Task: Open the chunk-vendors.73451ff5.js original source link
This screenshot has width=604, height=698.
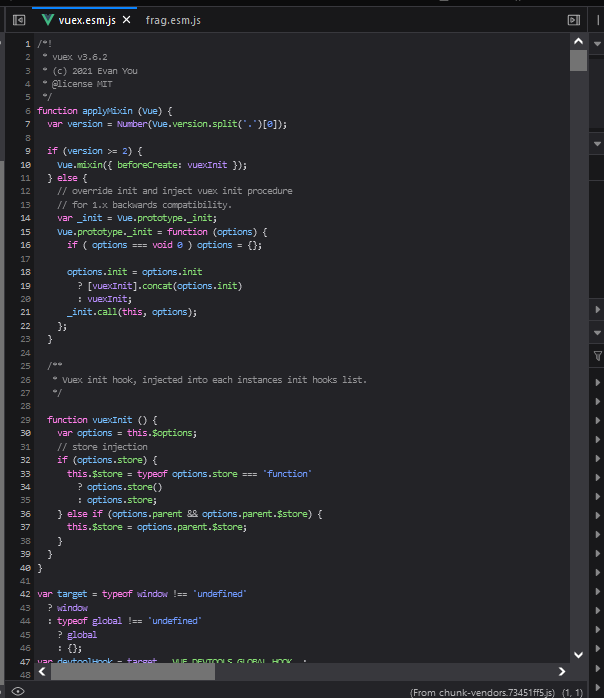Action: [482, 693]
